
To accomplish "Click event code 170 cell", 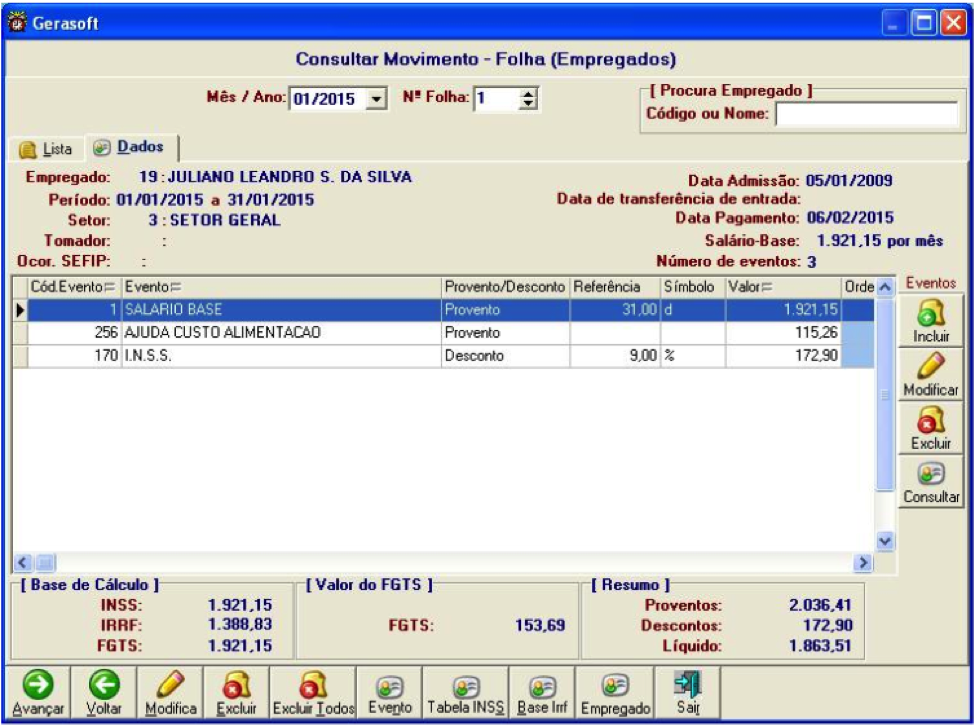I will [x=74, y=356].
